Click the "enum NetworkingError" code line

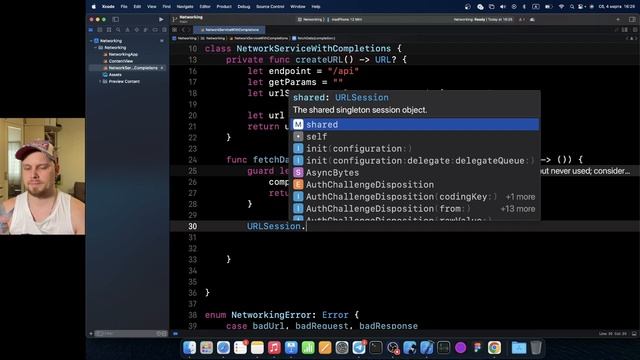(282, 315)
